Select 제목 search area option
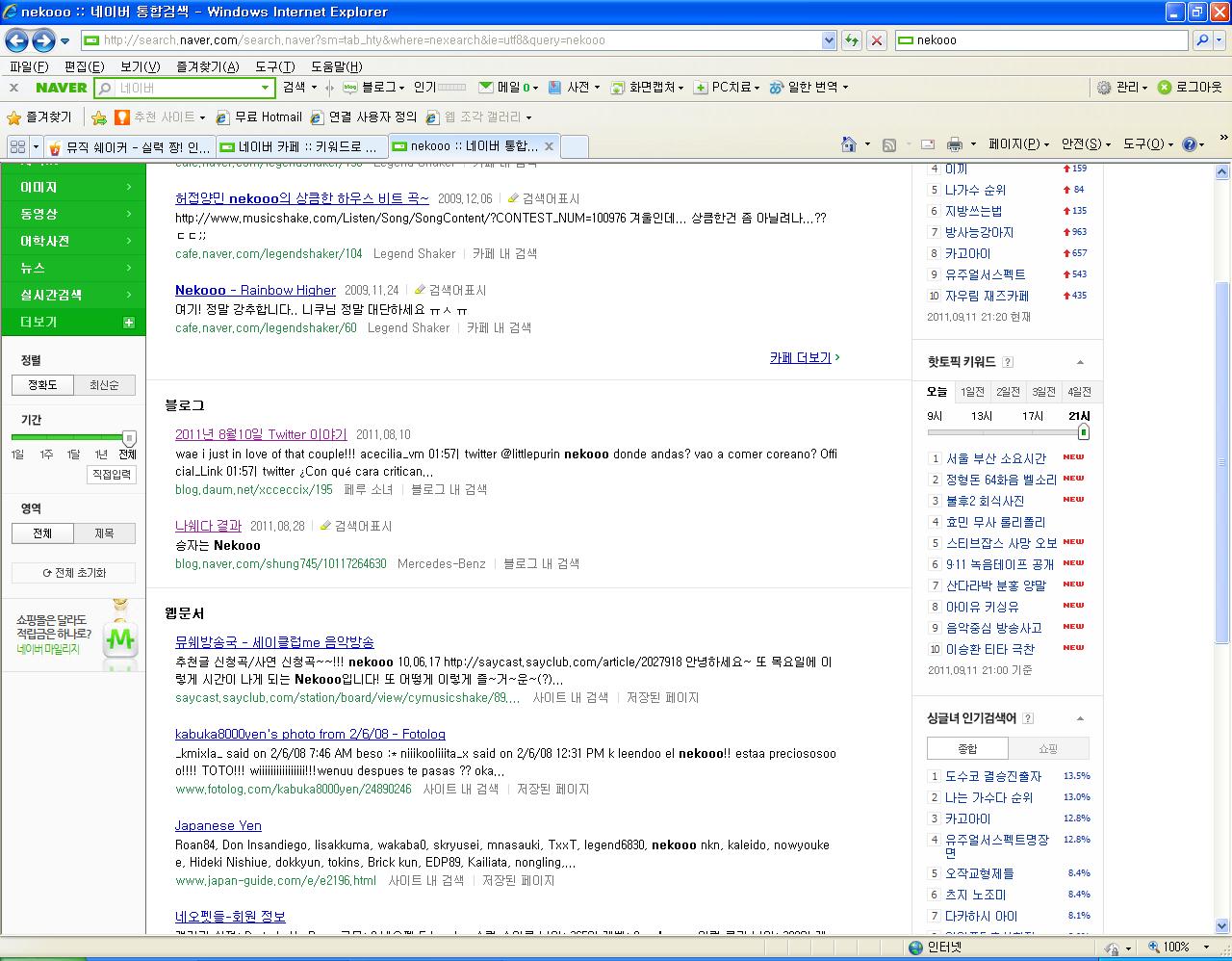Viewport: 1232px width, 961px height. click(104, 532)
